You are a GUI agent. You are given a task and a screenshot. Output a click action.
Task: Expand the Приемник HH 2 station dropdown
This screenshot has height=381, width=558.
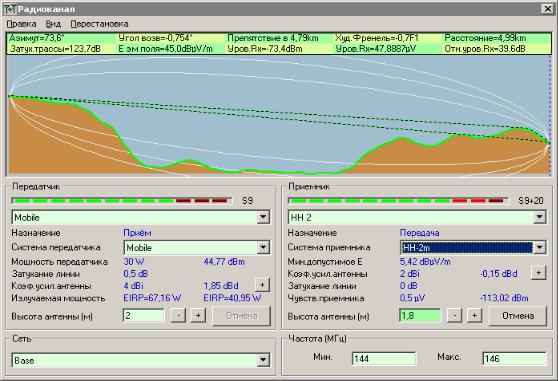pos(539,217)
